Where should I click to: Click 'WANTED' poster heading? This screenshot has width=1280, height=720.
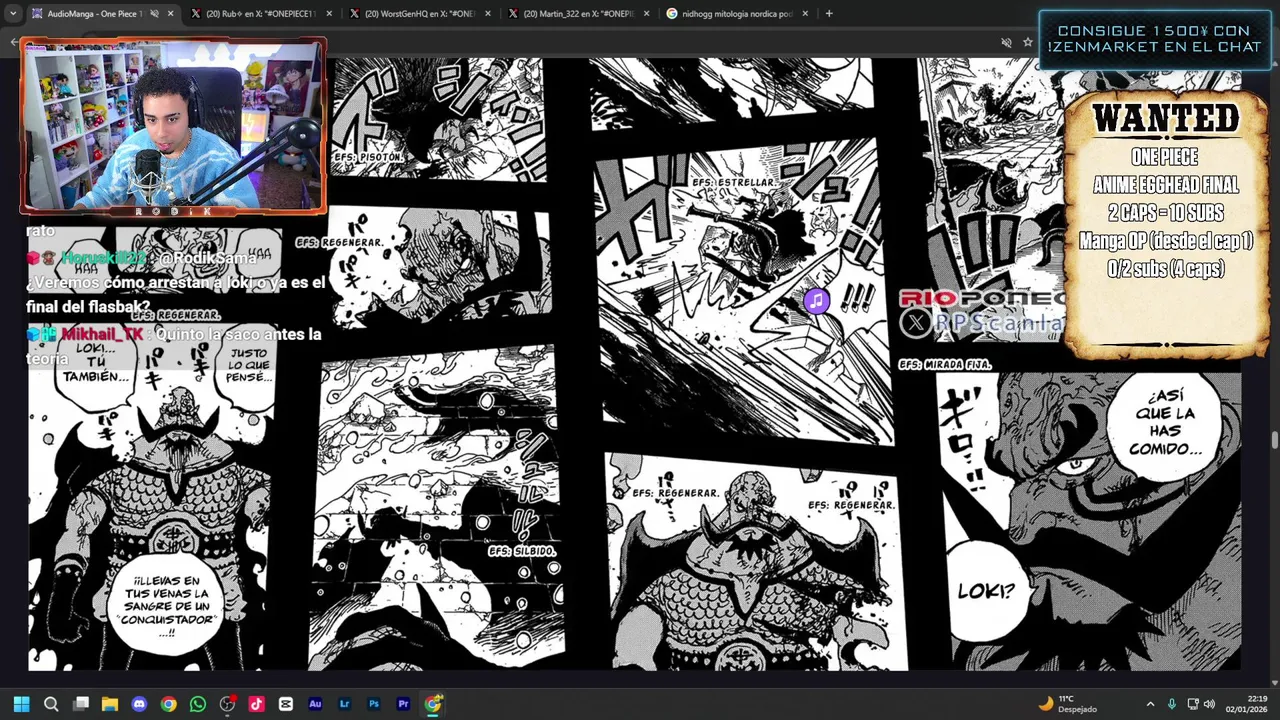click(1166, 119)
